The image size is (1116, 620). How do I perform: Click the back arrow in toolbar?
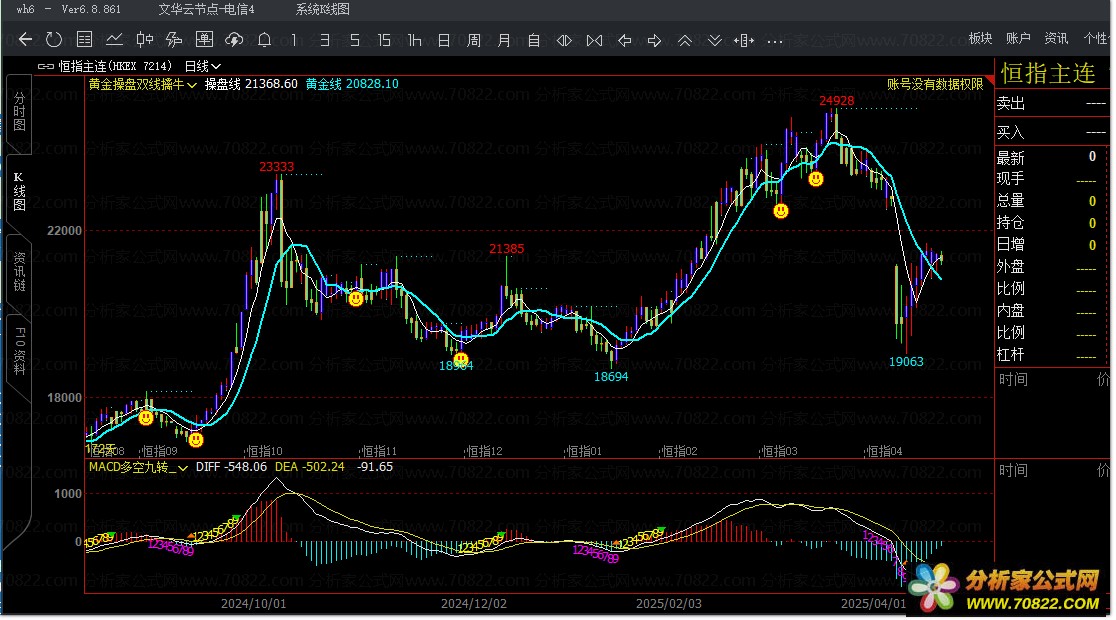pyautogui.click(x=26, y=40)
